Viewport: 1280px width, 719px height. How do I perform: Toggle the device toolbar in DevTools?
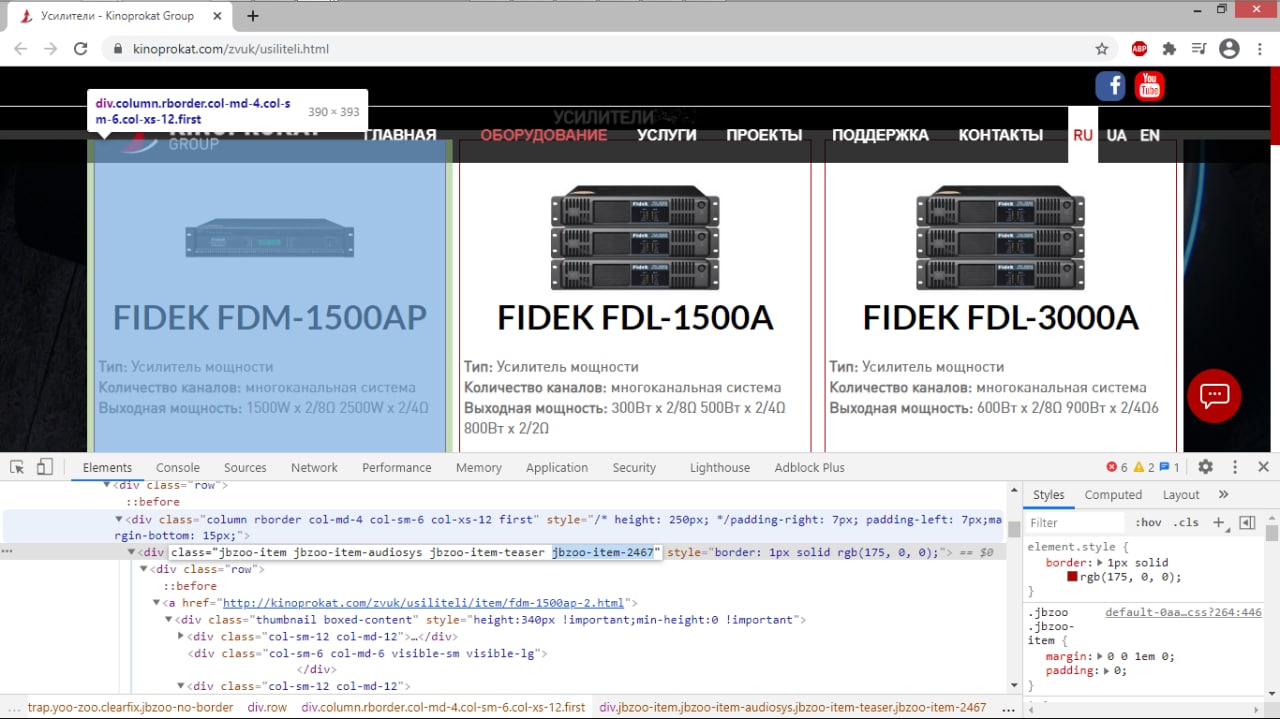click(44, 467)
